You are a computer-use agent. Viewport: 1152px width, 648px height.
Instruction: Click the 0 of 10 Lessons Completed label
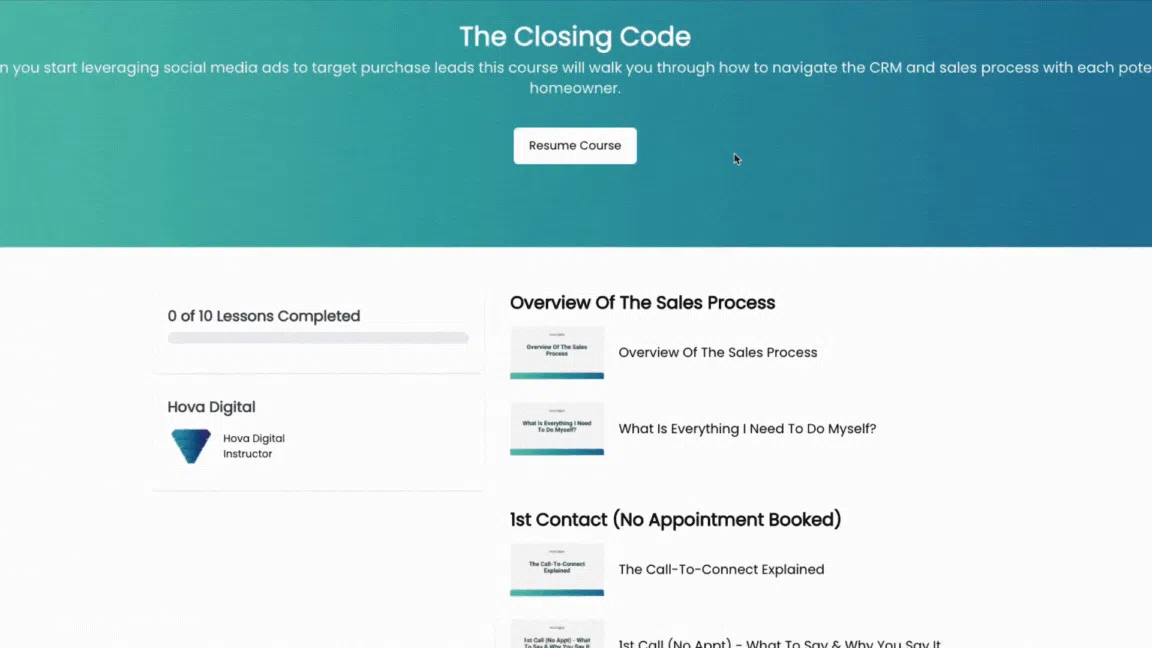tap(264, 316)
